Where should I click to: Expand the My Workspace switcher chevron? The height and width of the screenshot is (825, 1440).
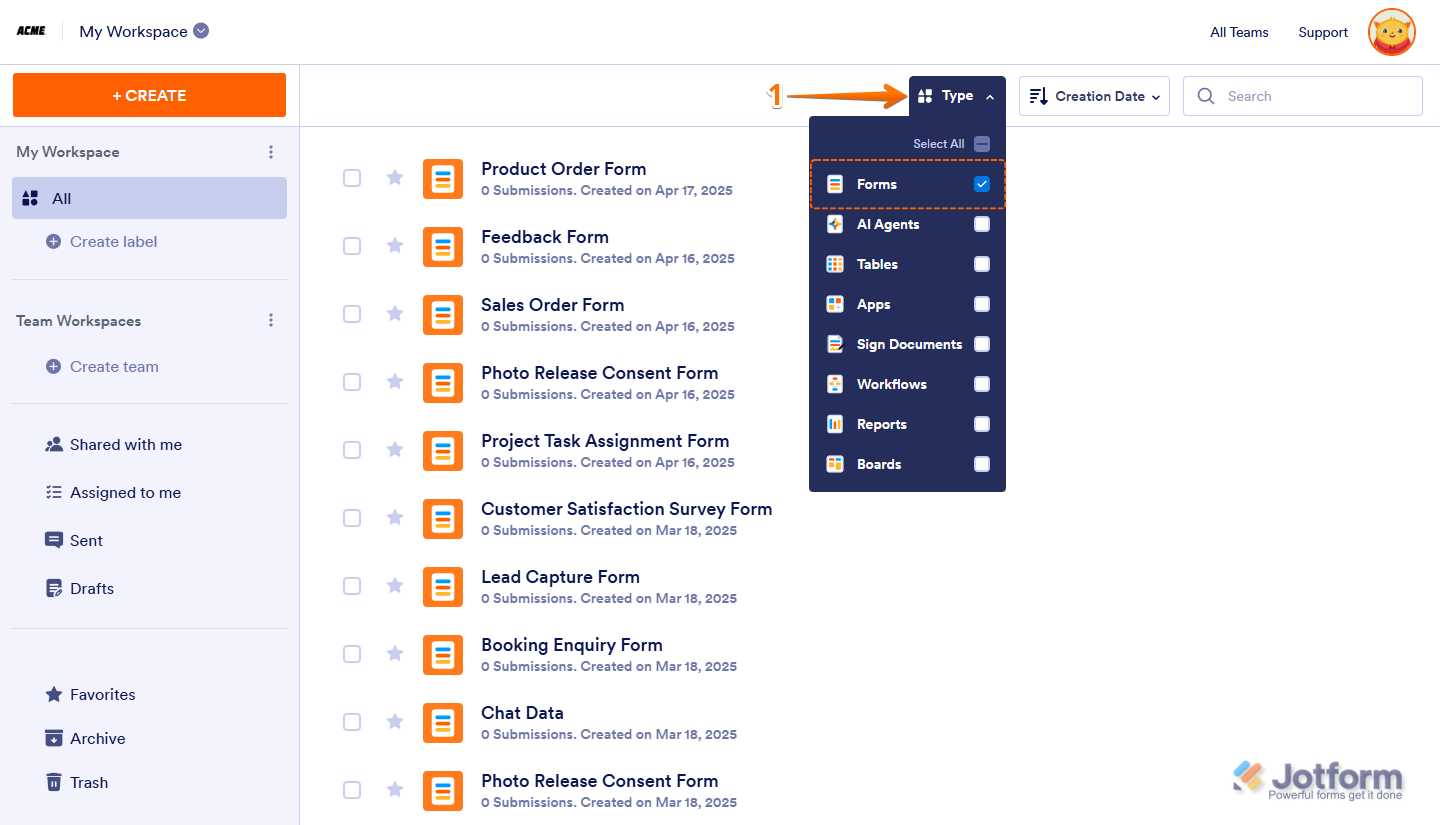coord(199,31)
